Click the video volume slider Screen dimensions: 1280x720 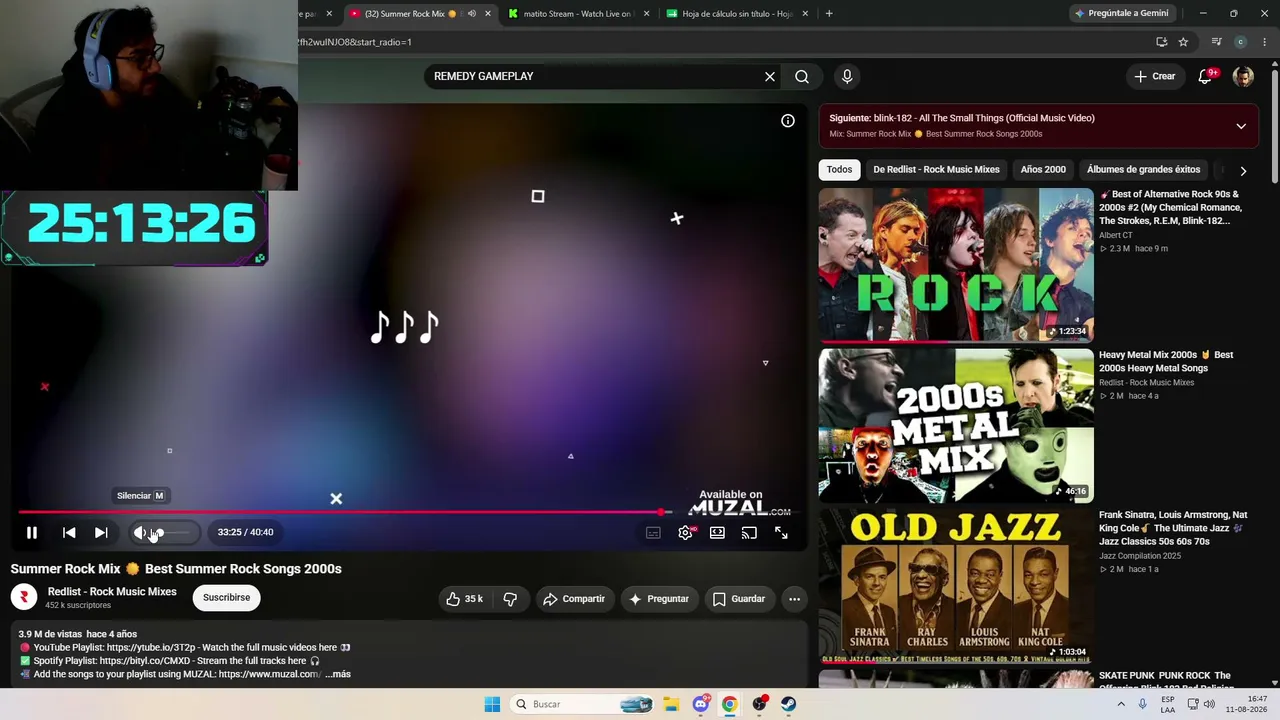pos(172,533)
